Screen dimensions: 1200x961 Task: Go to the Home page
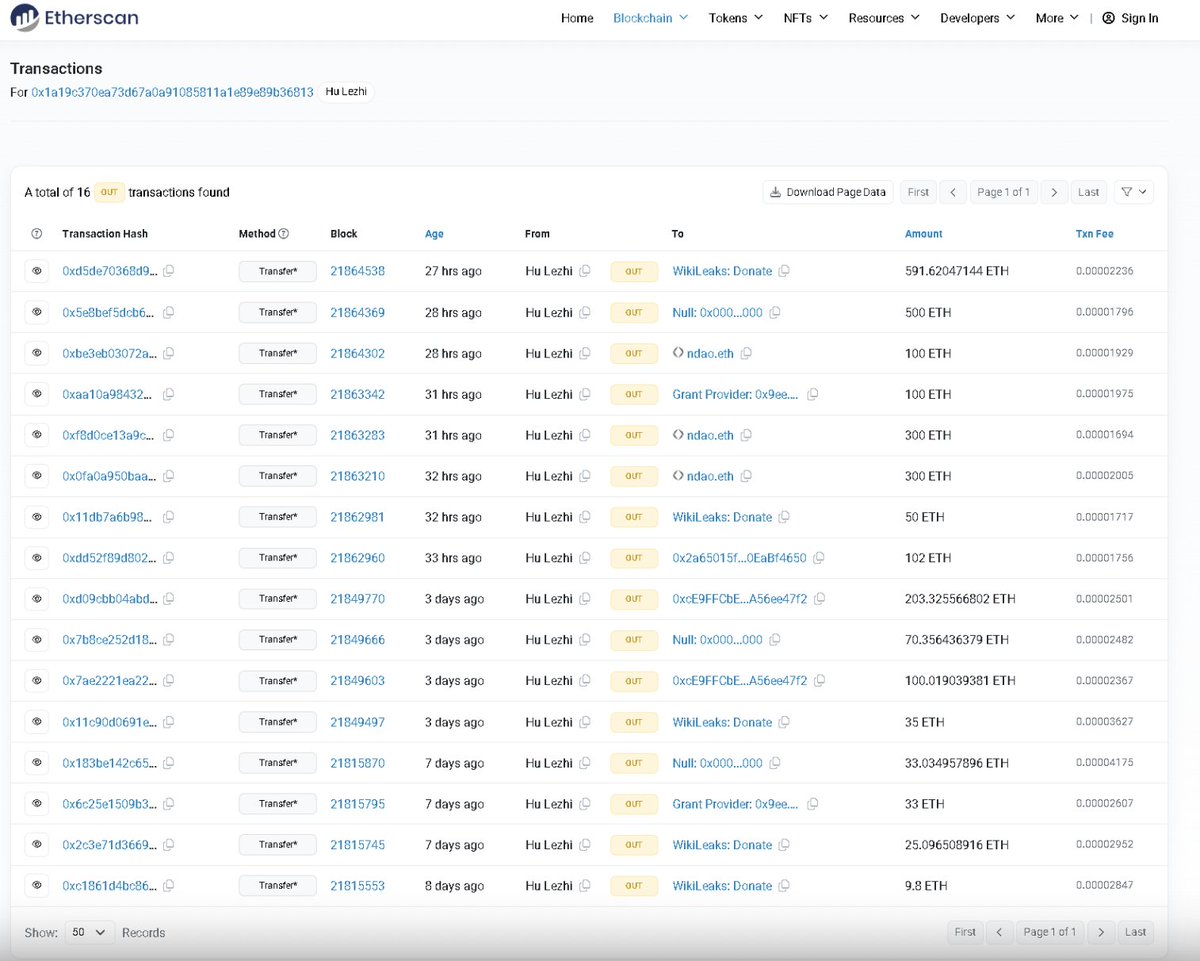coord(577,18)
